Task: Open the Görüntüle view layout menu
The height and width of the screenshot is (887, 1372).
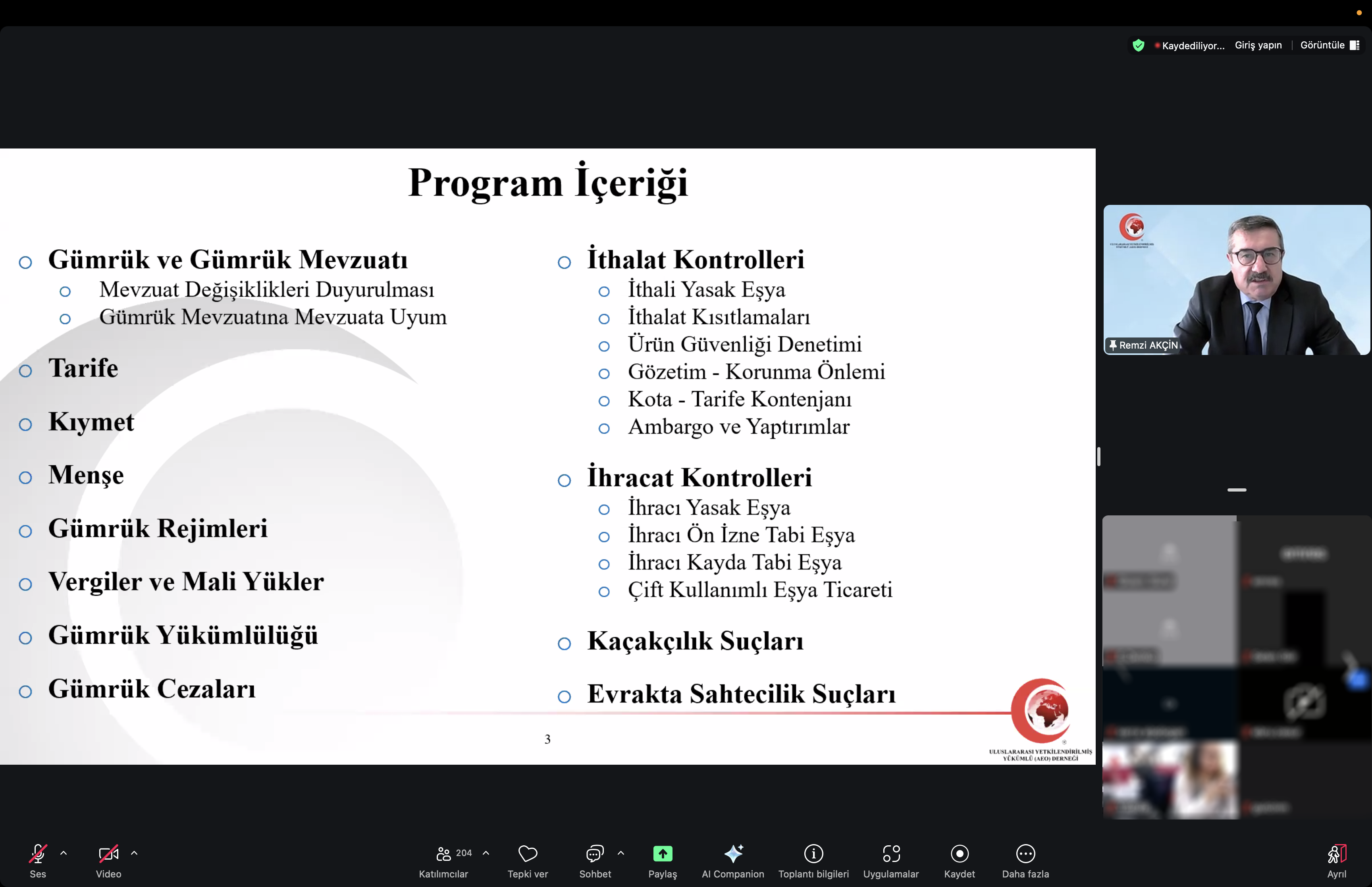Action: [1330, 45]
